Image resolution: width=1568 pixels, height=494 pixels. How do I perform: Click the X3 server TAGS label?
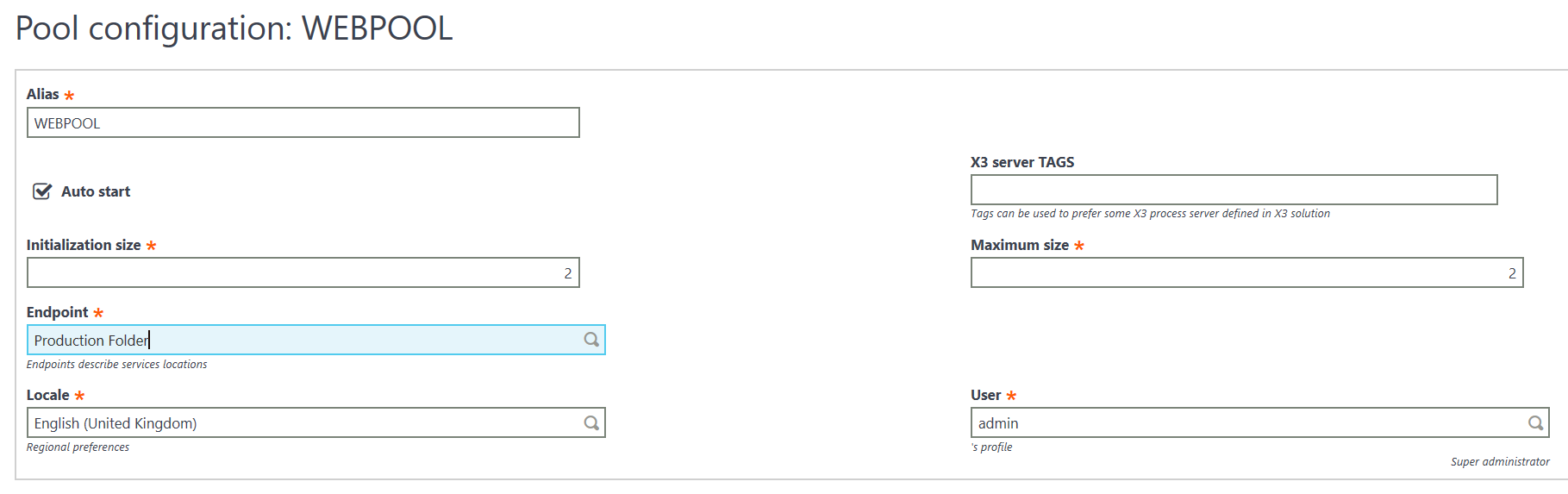click(1022, 162)
